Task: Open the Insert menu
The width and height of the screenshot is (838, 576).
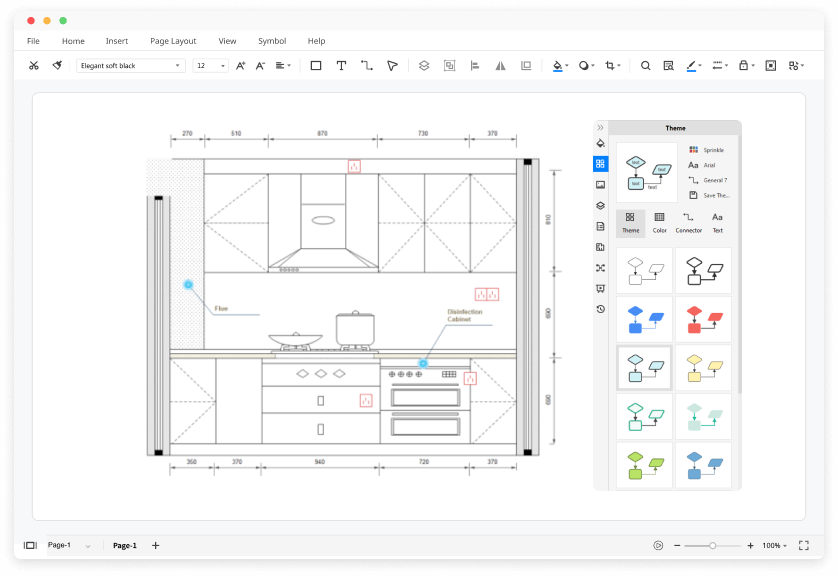Action: click(x=117, y=41)
